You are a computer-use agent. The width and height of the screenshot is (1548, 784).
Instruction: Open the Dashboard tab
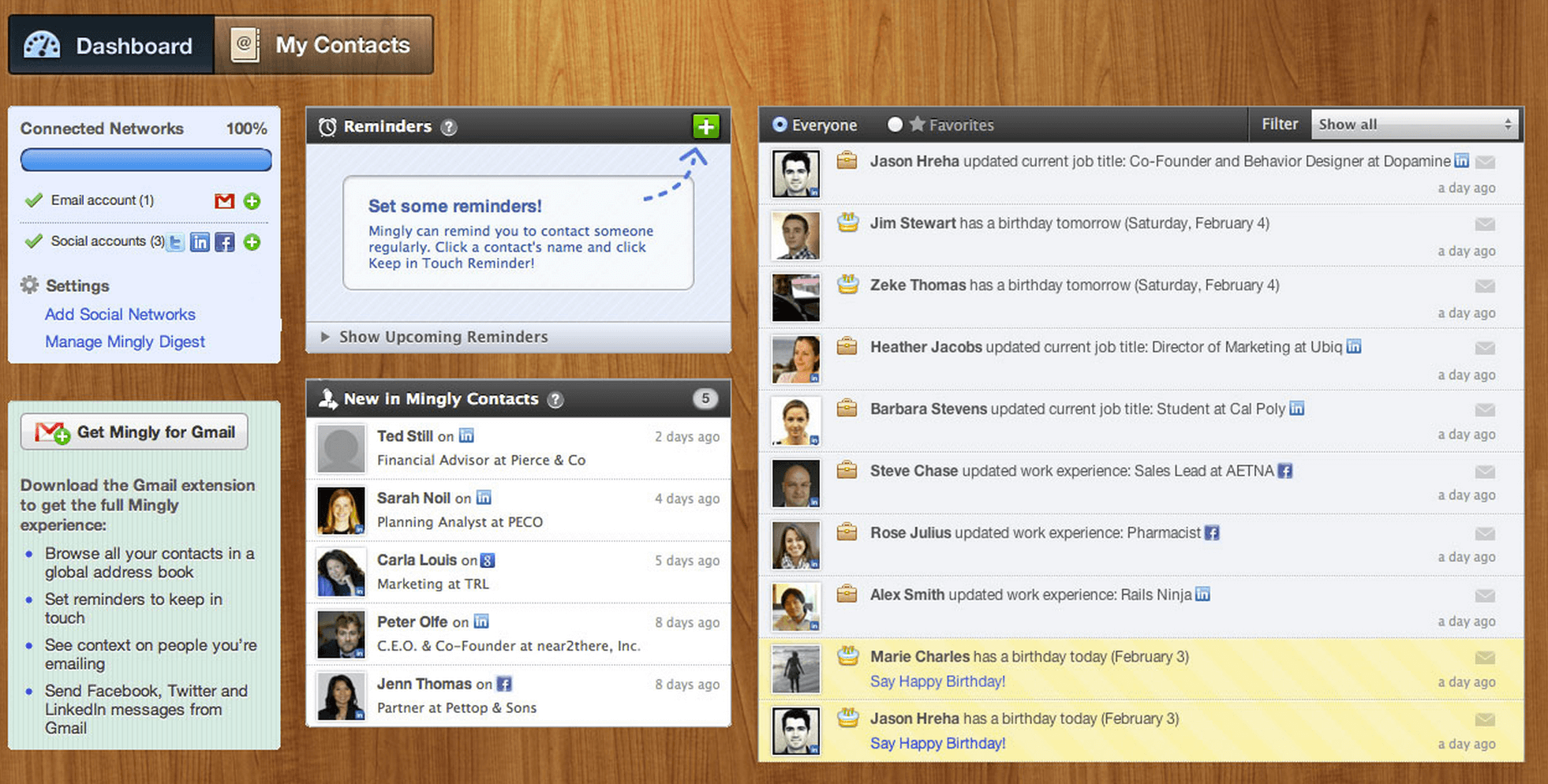(111, 45)
